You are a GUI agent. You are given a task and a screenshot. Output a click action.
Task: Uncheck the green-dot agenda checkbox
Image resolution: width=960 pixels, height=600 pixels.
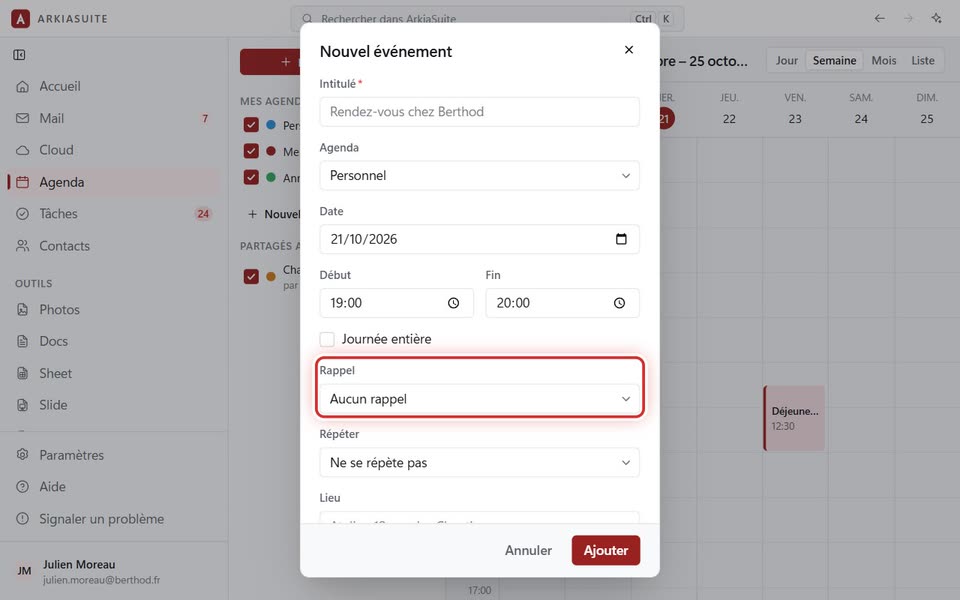coord(251,177)
